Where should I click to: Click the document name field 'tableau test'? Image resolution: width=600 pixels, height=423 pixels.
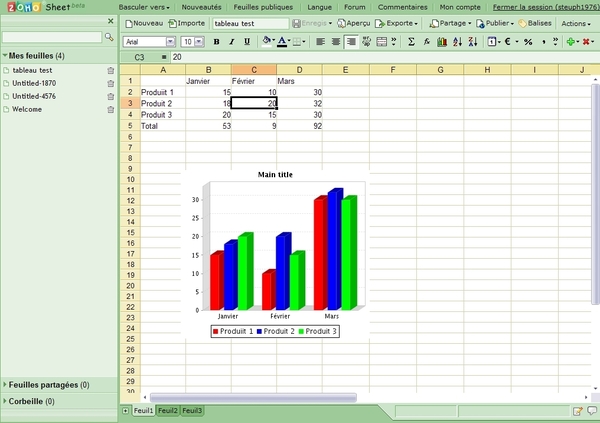250,22
